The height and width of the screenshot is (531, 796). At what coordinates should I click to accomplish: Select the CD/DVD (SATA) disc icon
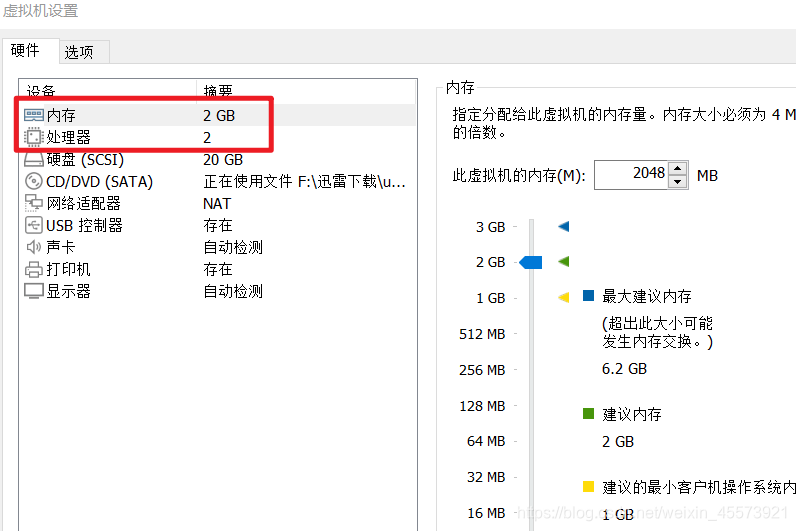34,181
